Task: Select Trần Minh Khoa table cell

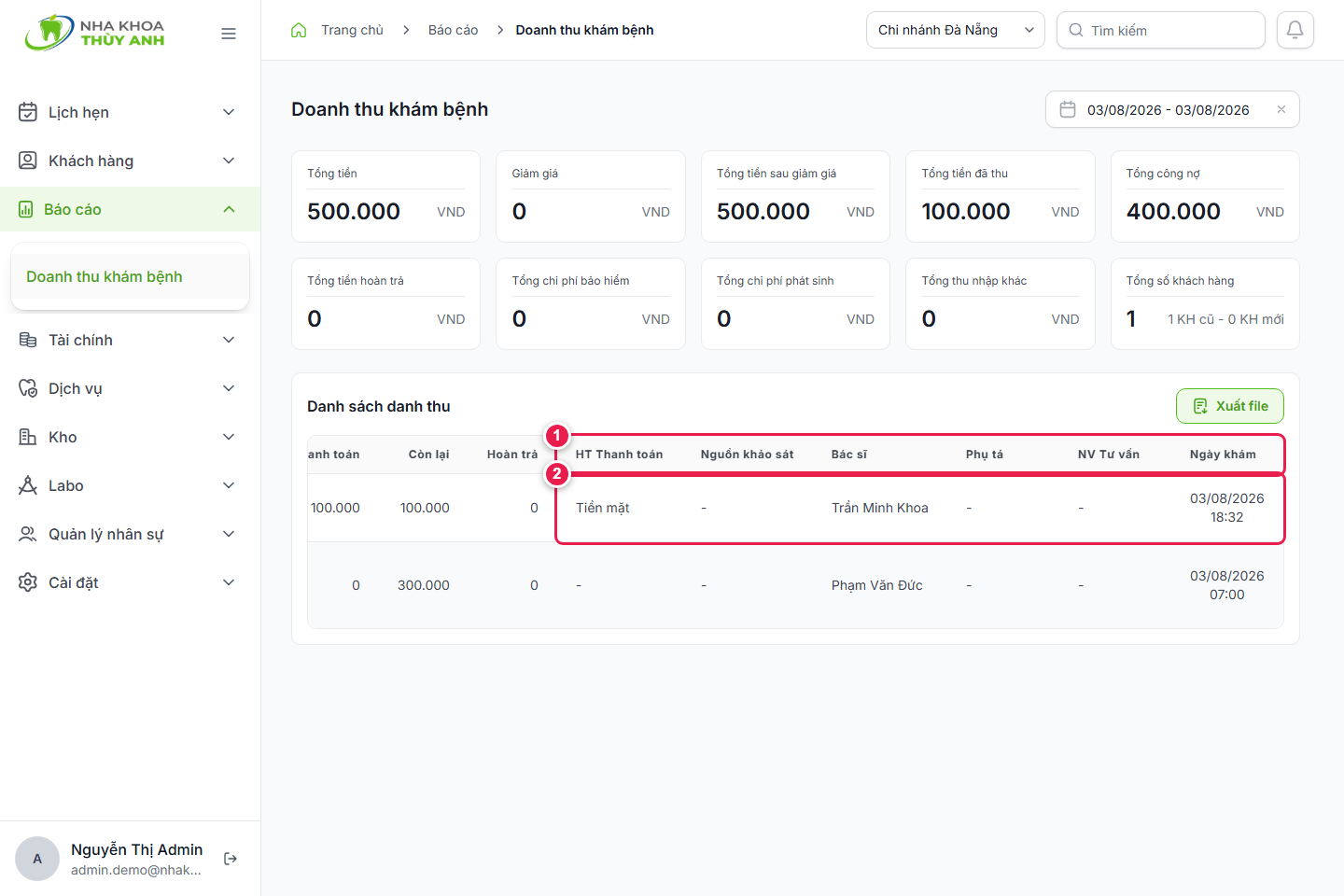Action: (880, 508)
